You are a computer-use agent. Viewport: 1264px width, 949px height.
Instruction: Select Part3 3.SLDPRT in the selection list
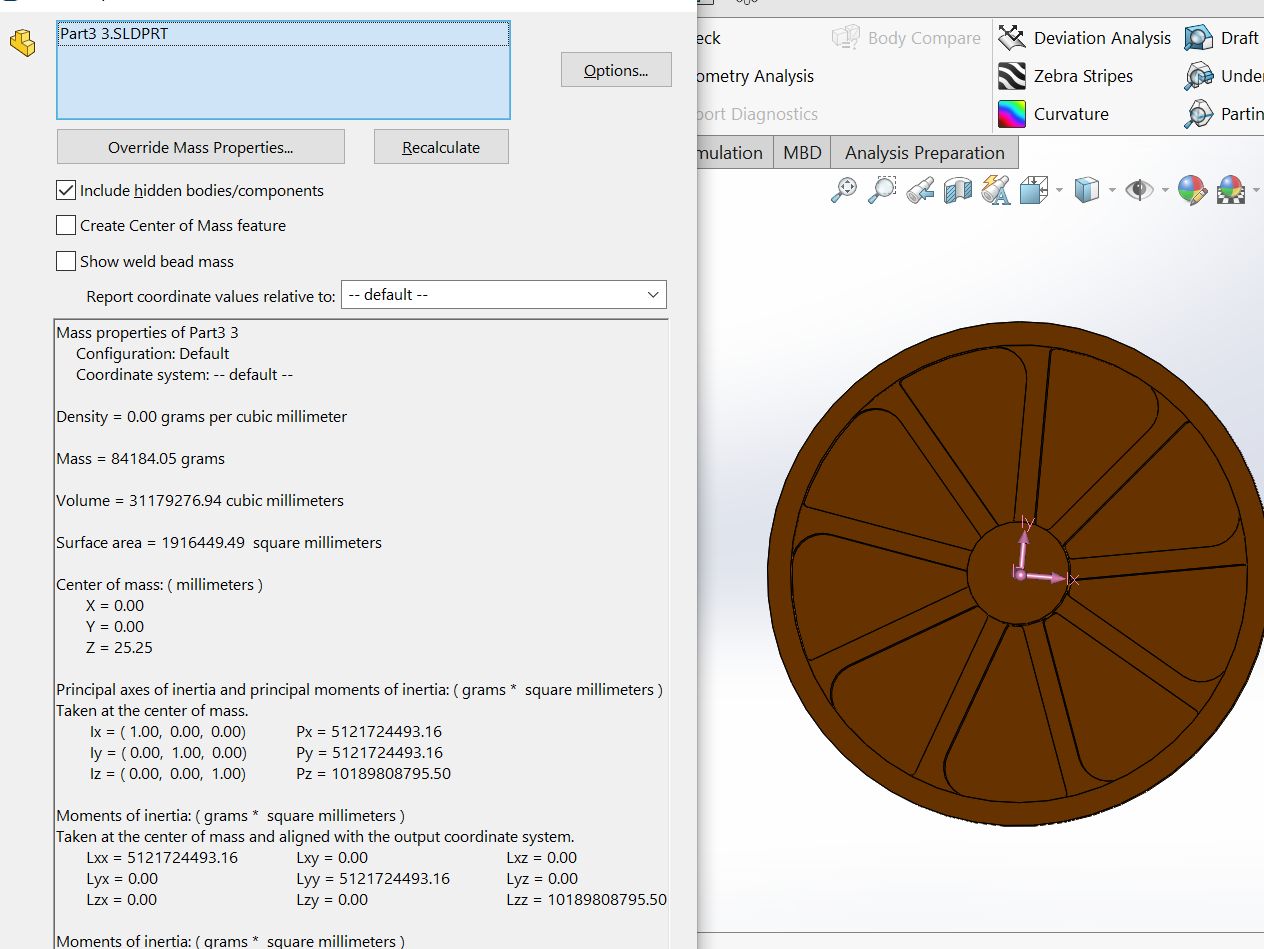click(x=283, y=34)
